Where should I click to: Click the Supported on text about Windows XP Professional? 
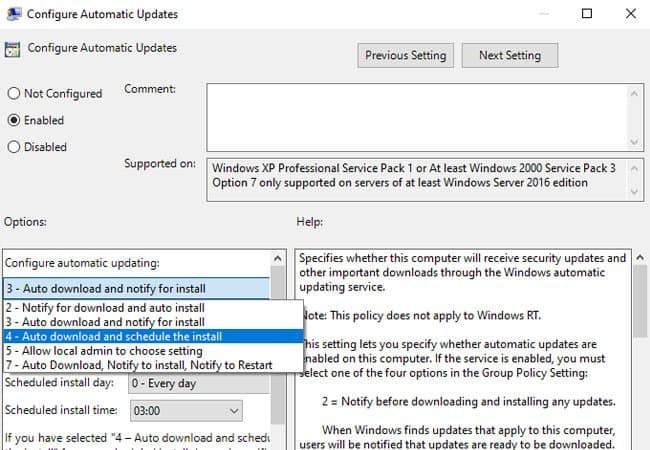point(414,168)
